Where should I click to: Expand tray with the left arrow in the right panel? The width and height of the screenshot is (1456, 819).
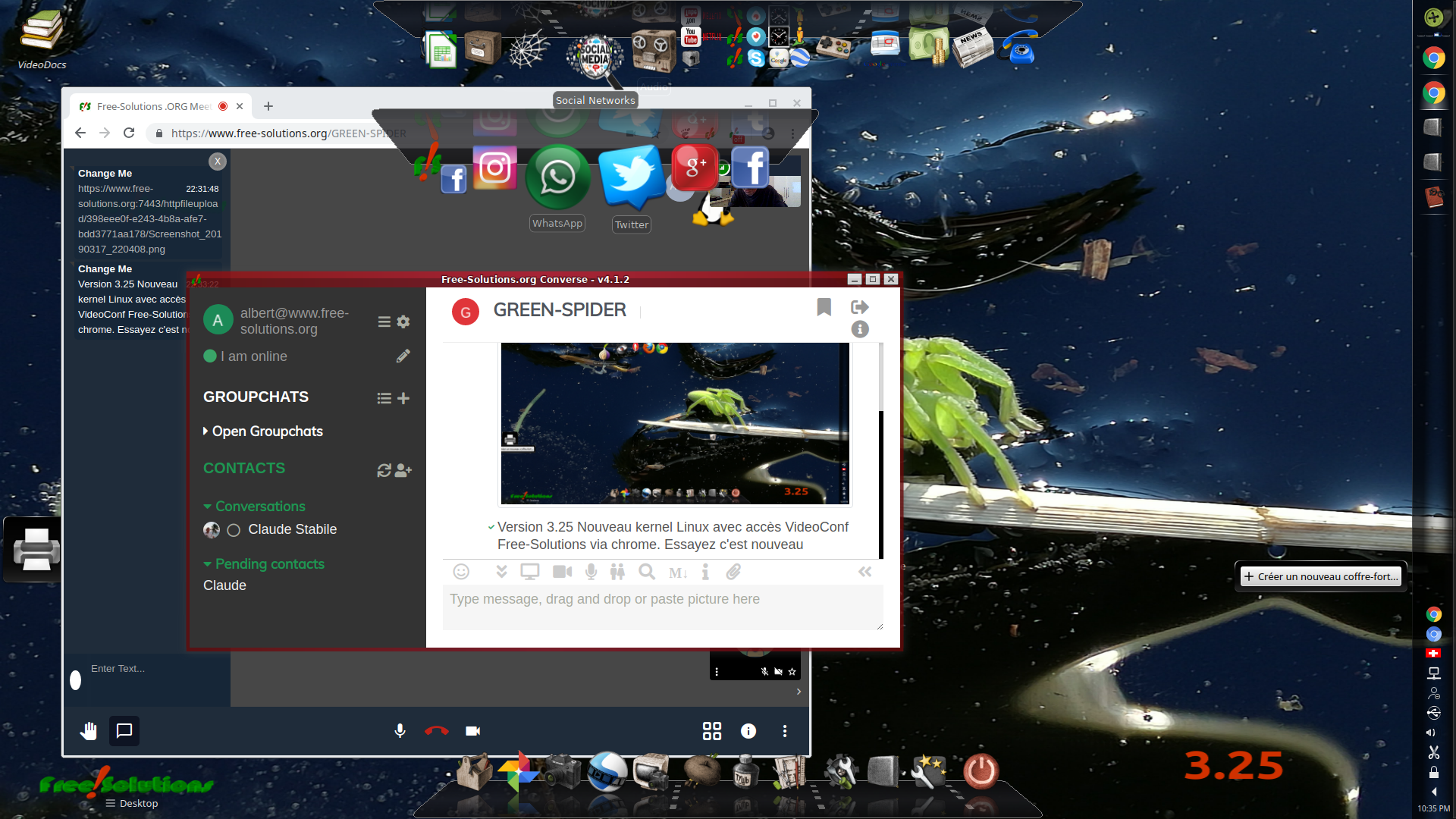(x=1433, y=792)
